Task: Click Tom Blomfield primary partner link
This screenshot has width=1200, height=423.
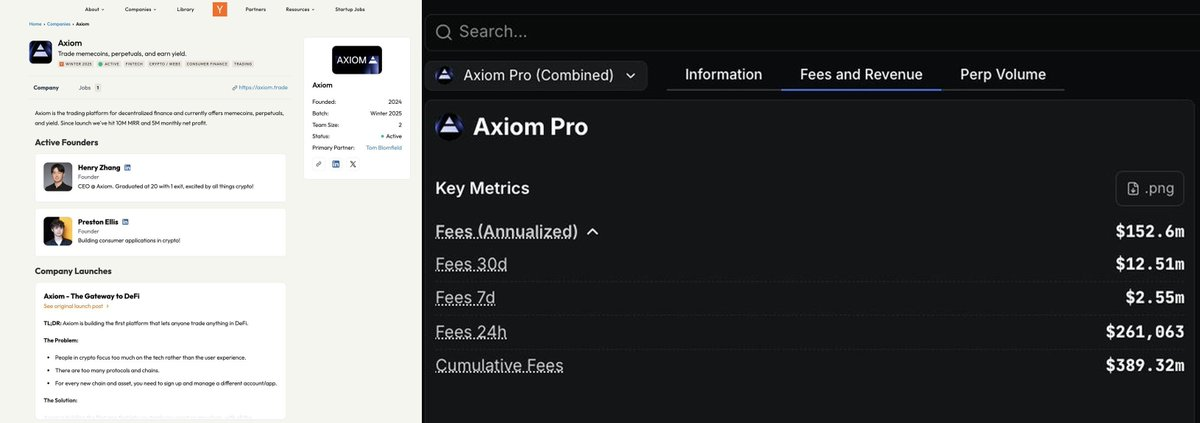Action: click(x=383, y=147)
